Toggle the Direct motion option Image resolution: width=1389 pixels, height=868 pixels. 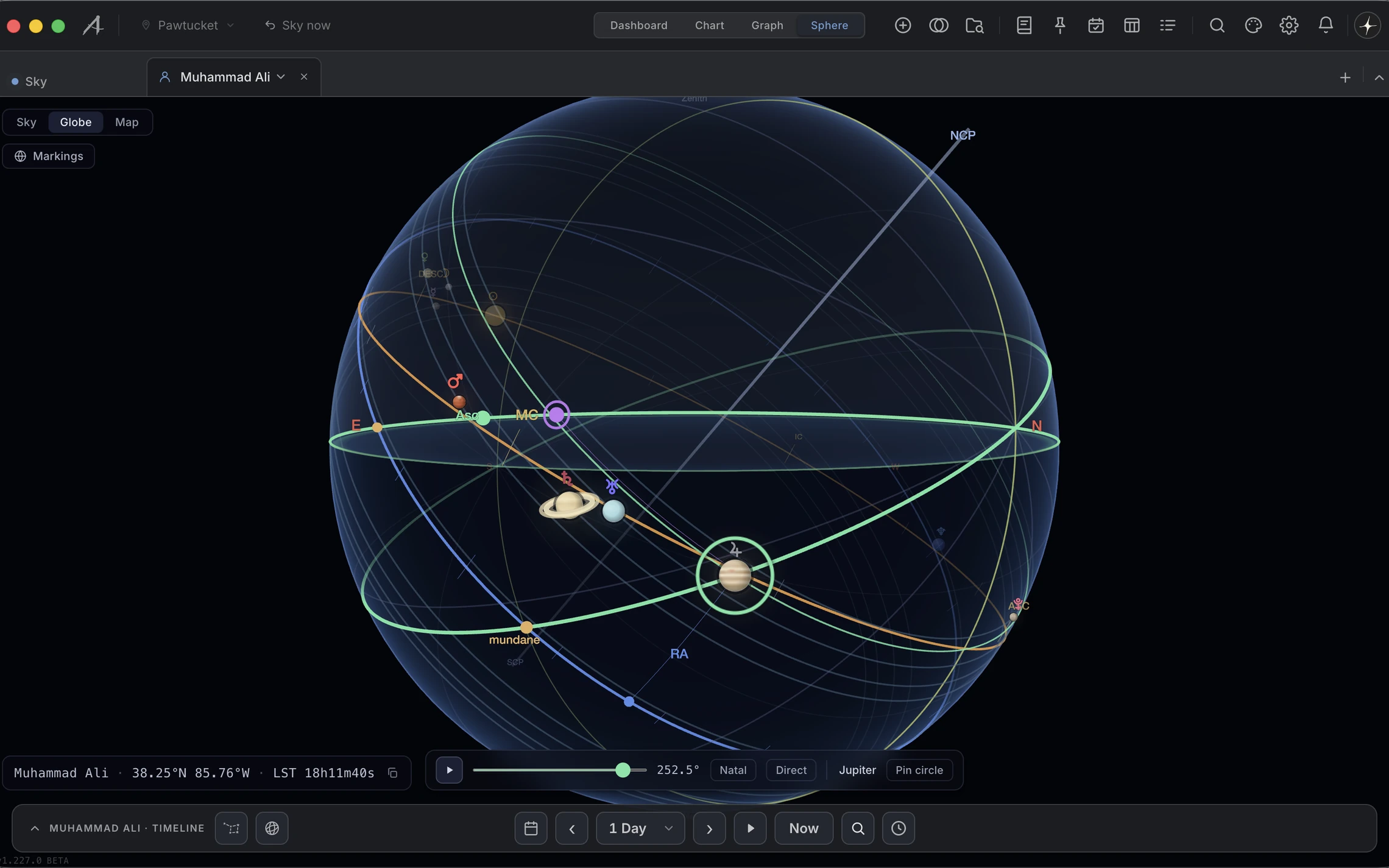tap(791, 770)
